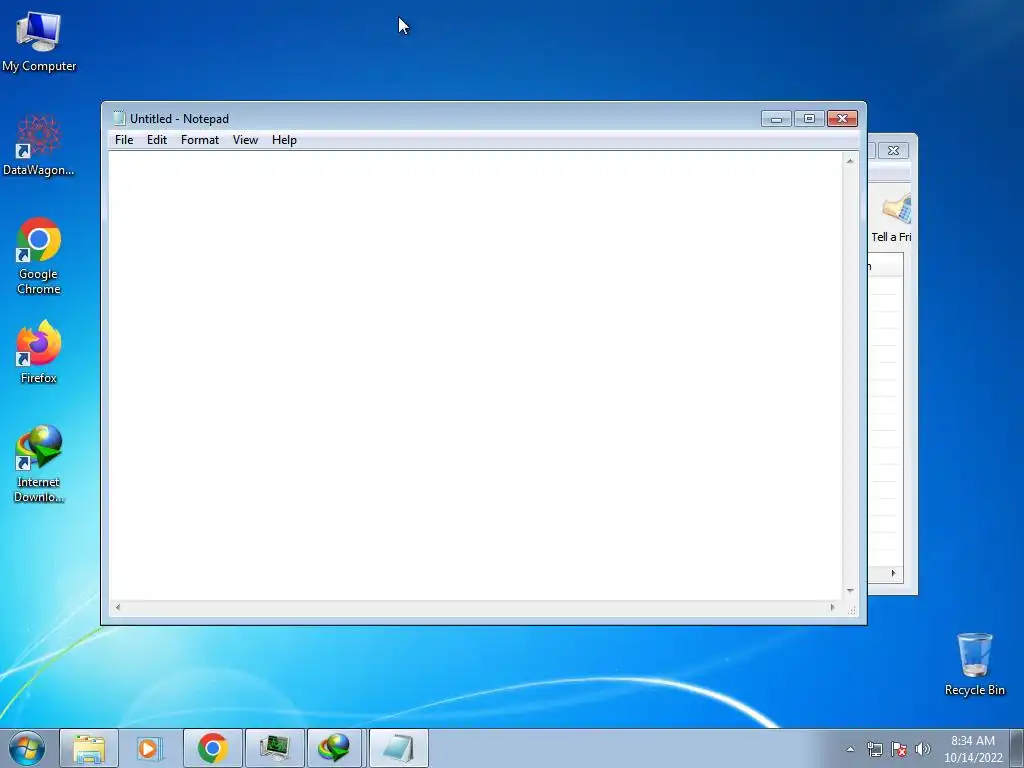Screen dimensions: 1024x768
Task: Open the Windows Start menu
Action: coord(27,748)
